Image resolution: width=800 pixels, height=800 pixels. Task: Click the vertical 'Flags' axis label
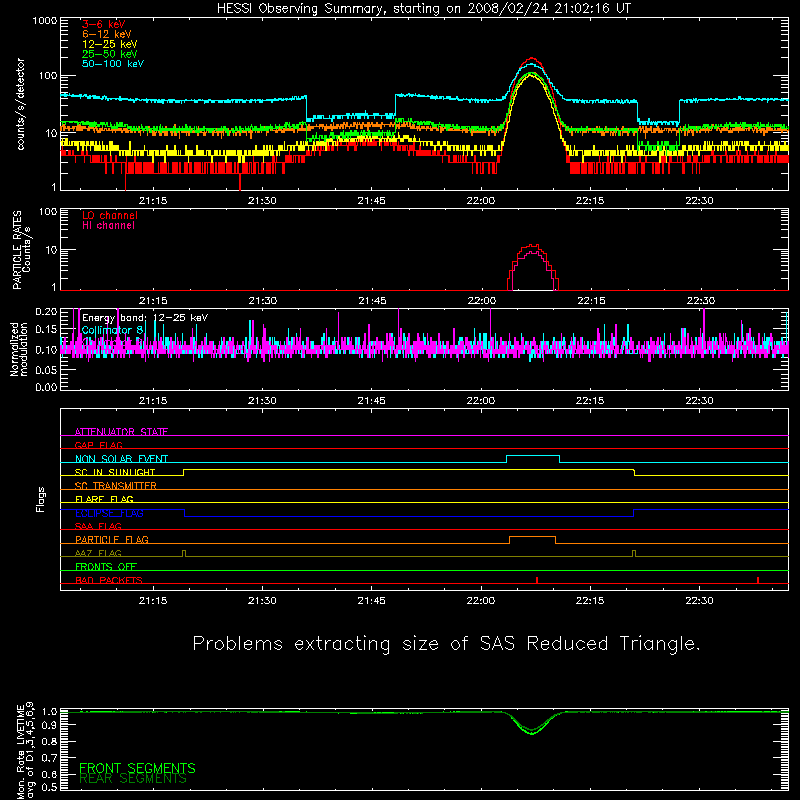[x=41, y=499]
